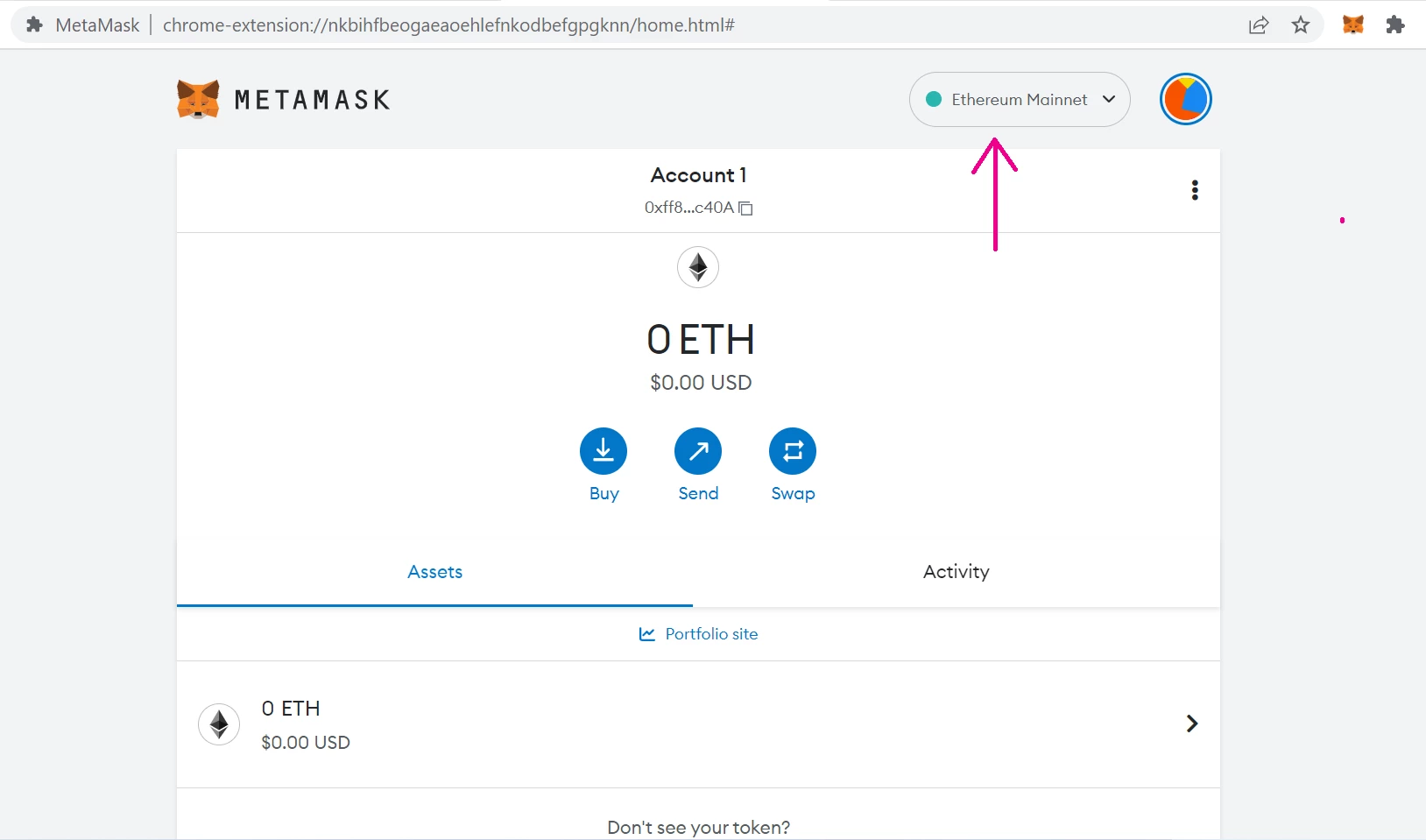The width and height of the screenshot is (1426, 840).
Task: Open the account avatar menu
Action: click(1186, 99)
